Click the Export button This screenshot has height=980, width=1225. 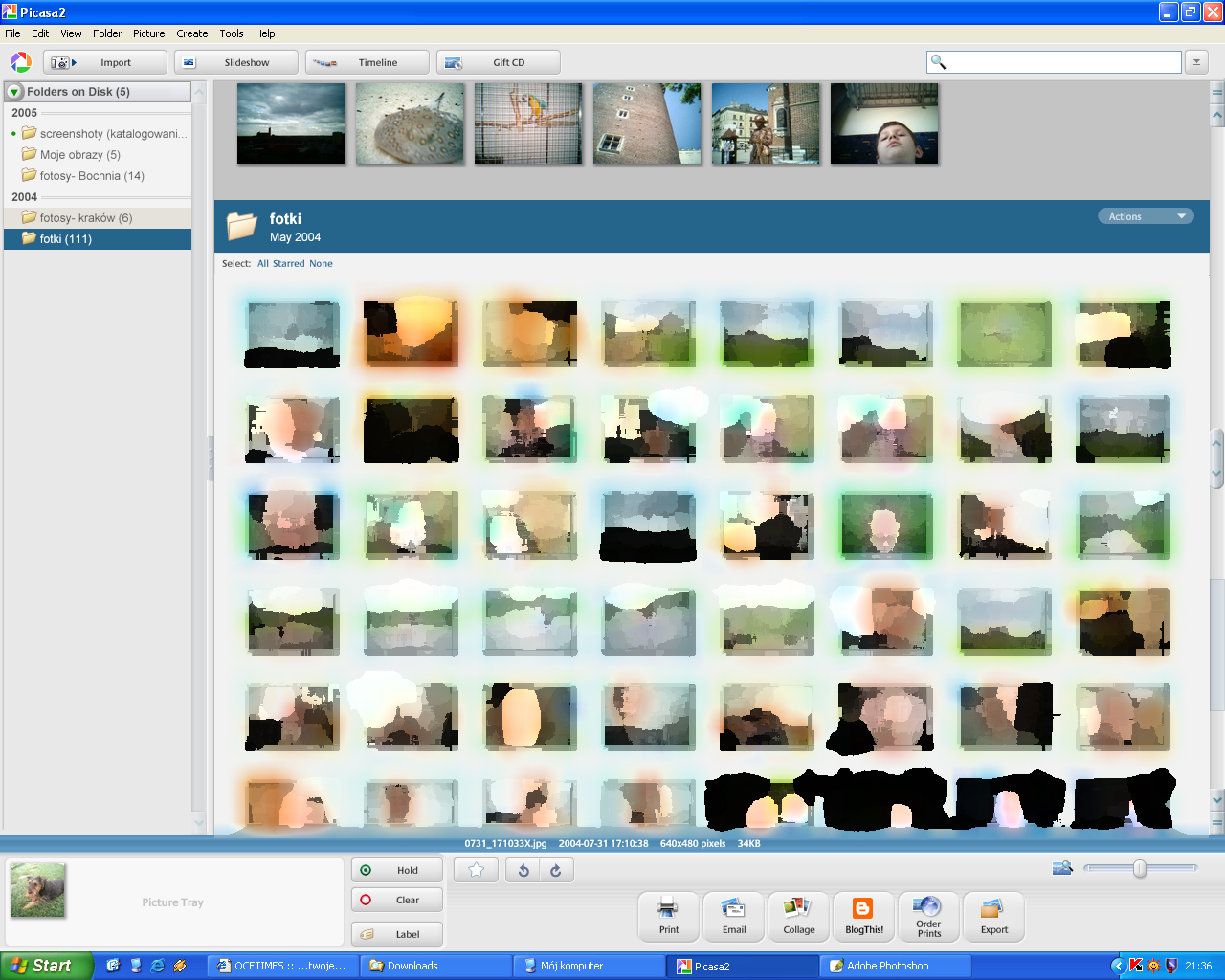tap(994, 917)
